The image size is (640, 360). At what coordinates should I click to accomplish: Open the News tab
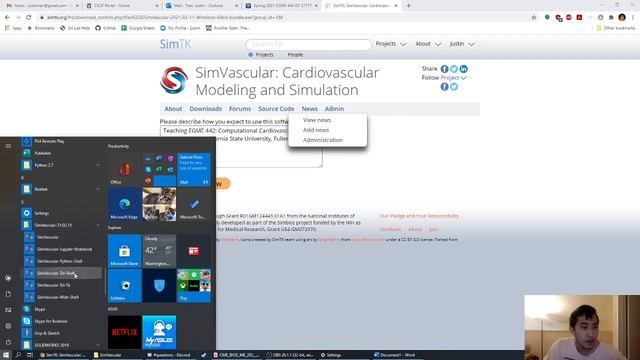pyautogui.click(x=309, y=109)
